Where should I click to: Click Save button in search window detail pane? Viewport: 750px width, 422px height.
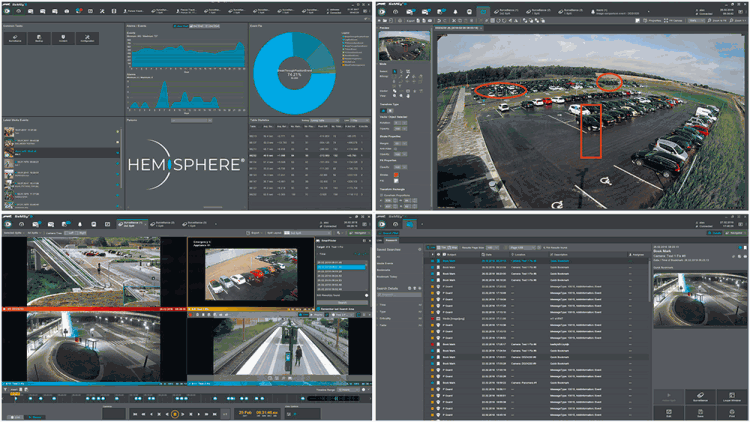coord(700,413)
